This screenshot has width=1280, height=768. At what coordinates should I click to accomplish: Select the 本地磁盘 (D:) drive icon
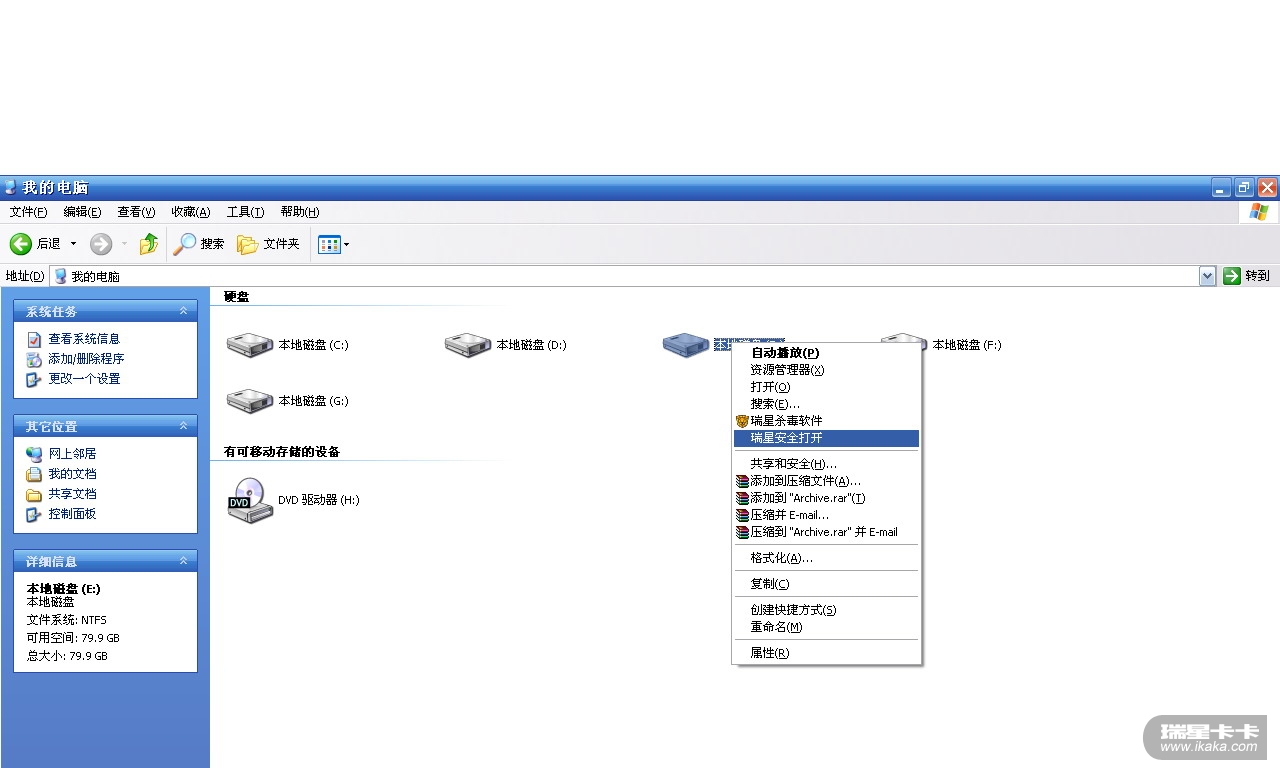(468, 345)
